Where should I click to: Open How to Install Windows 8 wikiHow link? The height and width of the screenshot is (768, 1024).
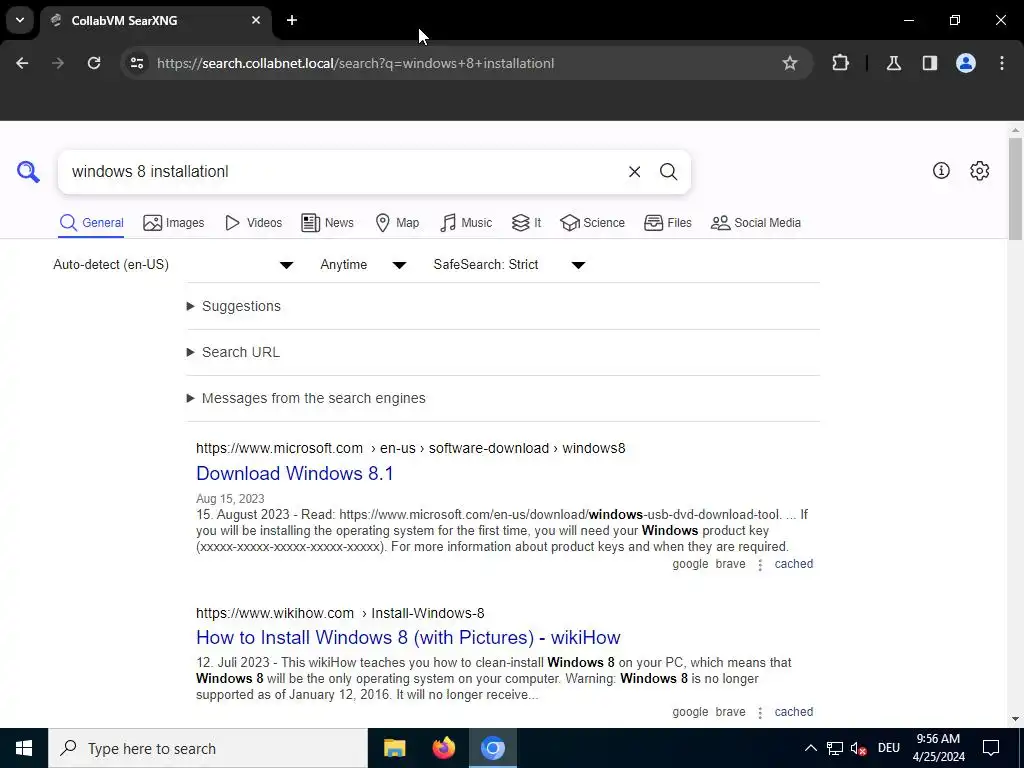(408, 637)
